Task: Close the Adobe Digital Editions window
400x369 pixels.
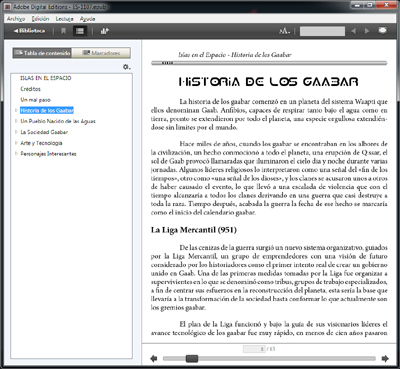Action: point(386,5)
